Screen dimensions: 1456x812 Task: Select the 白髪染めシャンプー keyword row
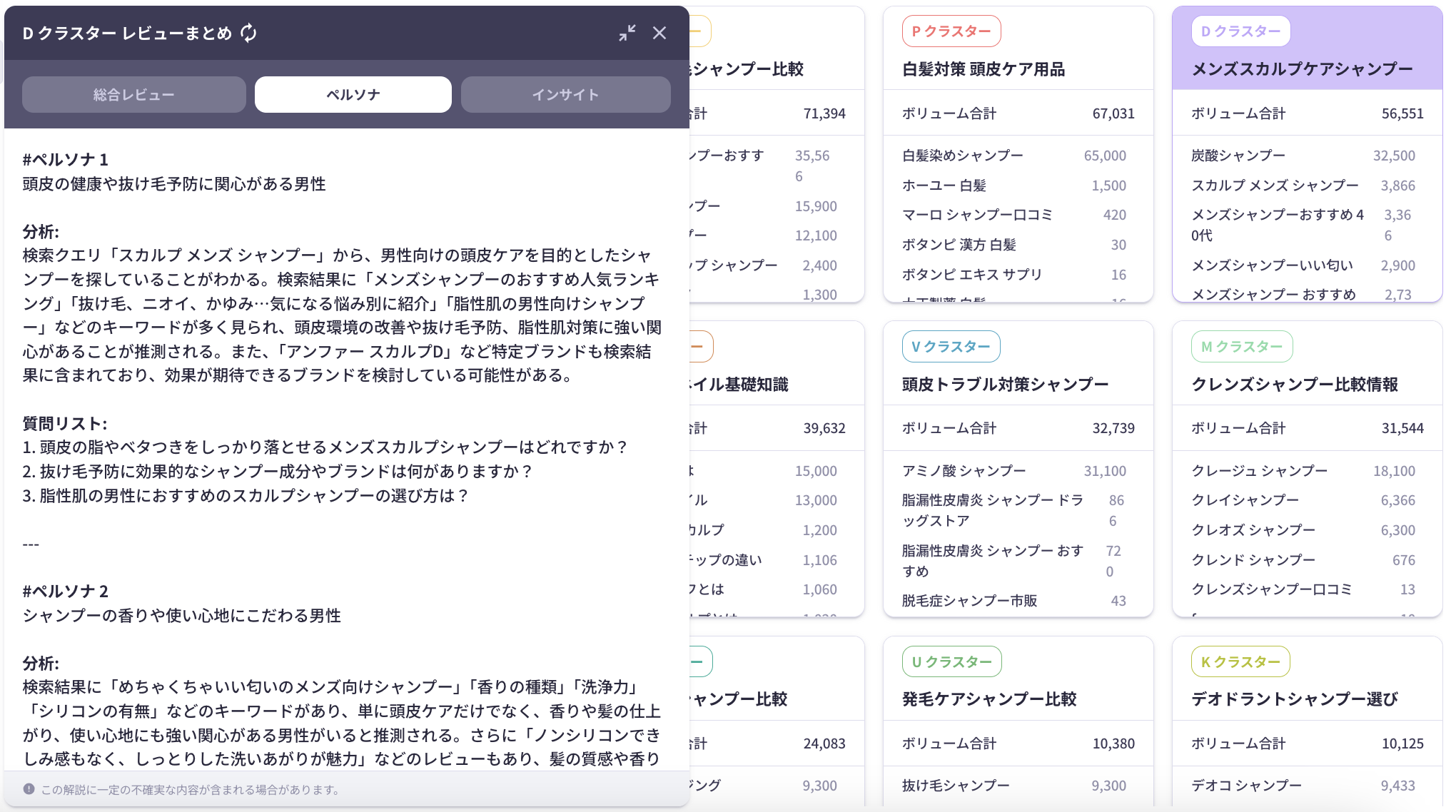(962, 156)
